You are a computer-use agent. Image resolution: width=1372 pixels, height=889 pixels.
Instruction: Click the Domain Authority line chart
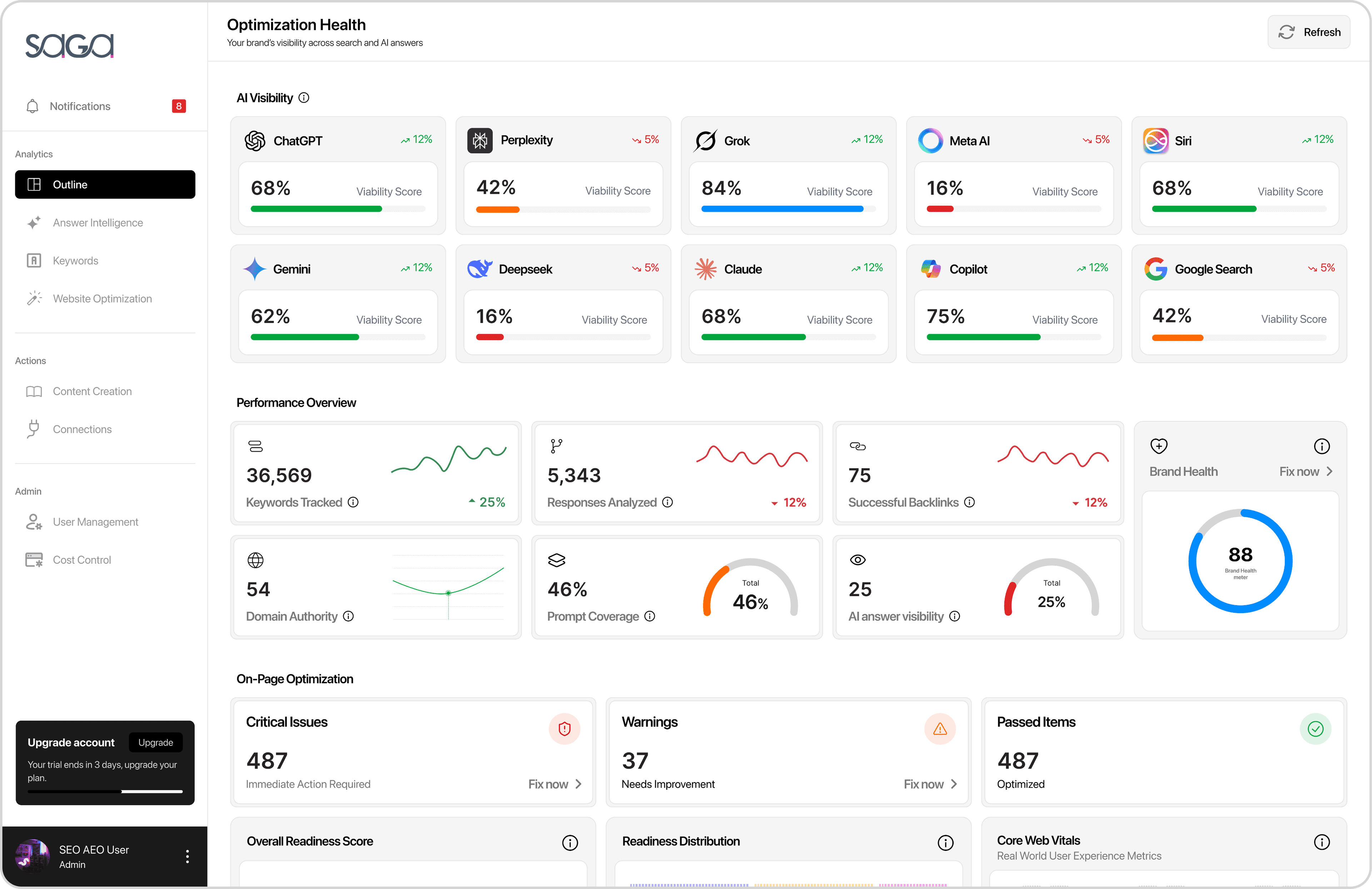click(x=448, y=588)
